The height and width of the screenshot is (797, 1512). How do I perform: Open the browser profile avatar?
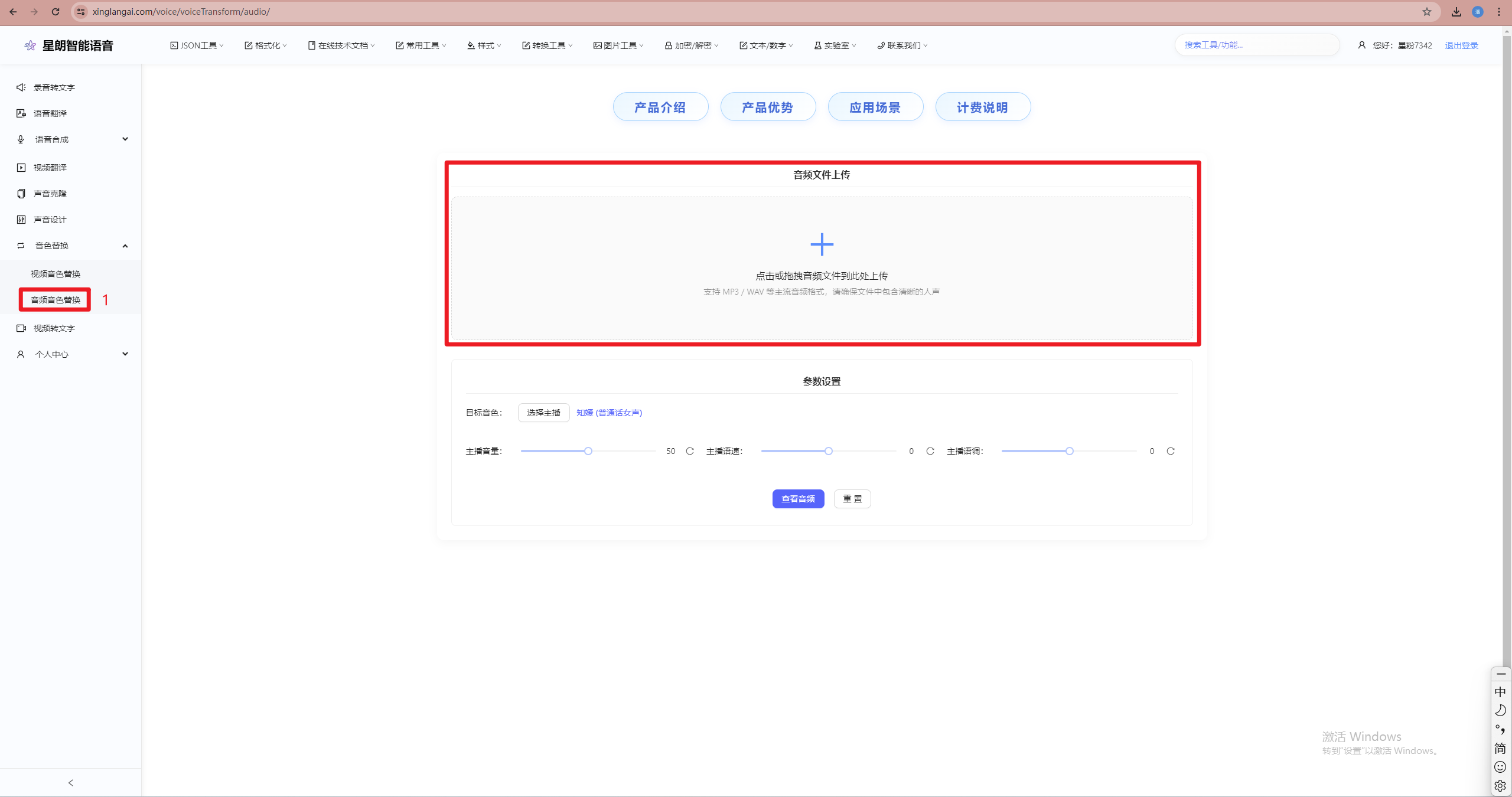click(x=1478, y=12)
